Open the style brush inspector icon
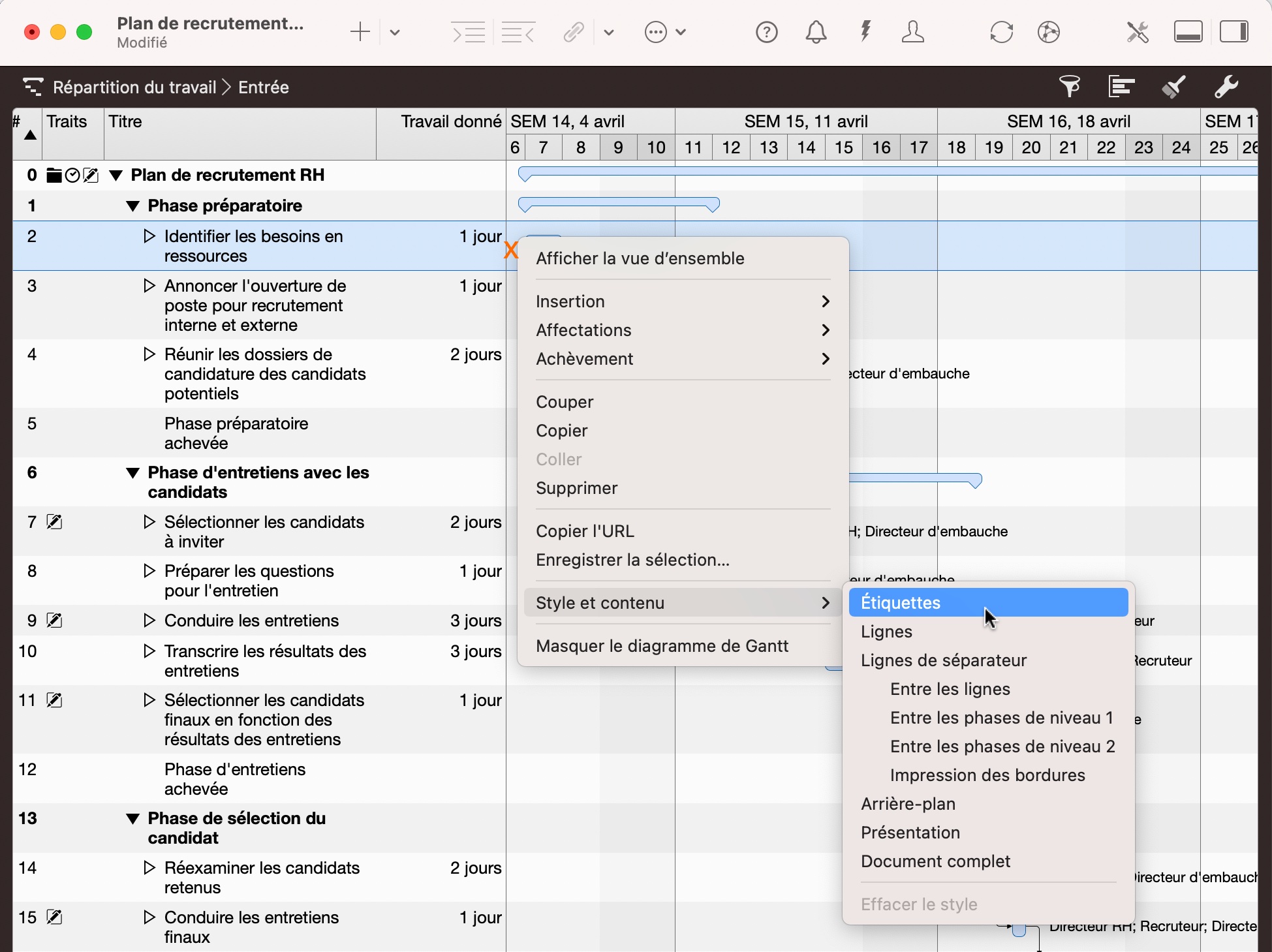Screen dimensions: 1272x952 coord(1173,87)
